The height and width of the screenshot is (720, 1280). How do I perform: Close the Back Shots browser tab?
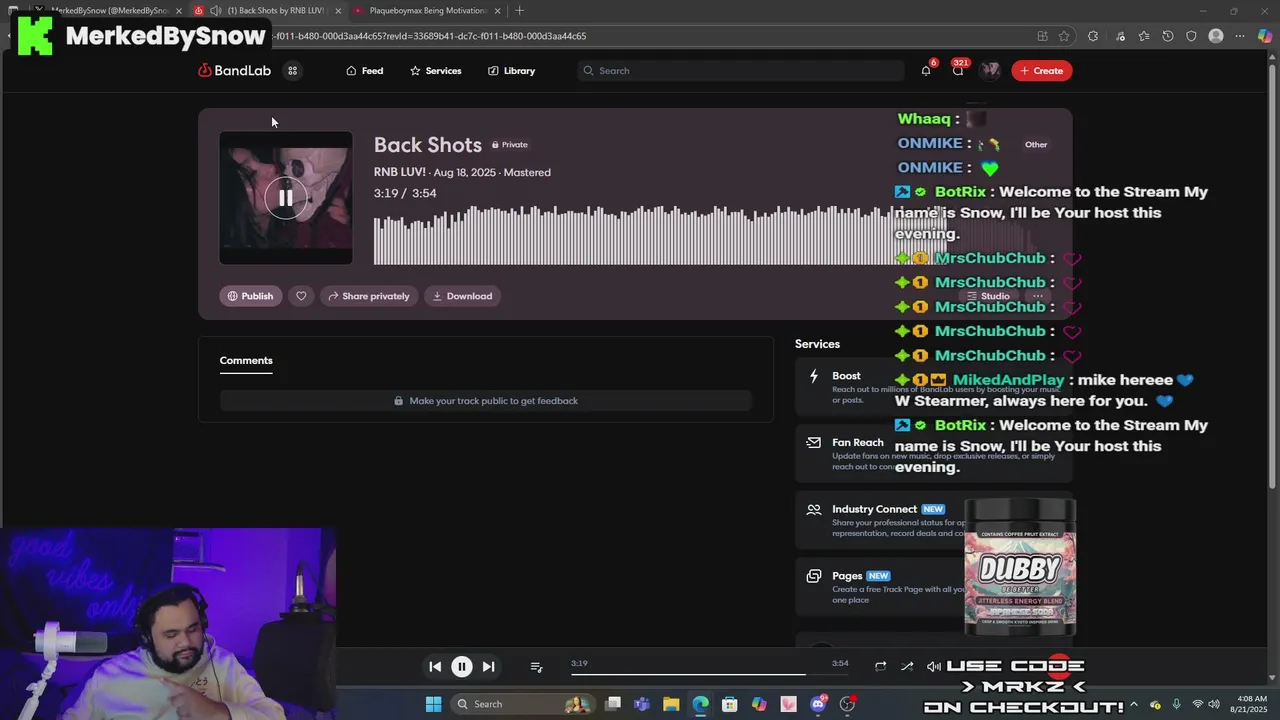click(x=338, y=11)
